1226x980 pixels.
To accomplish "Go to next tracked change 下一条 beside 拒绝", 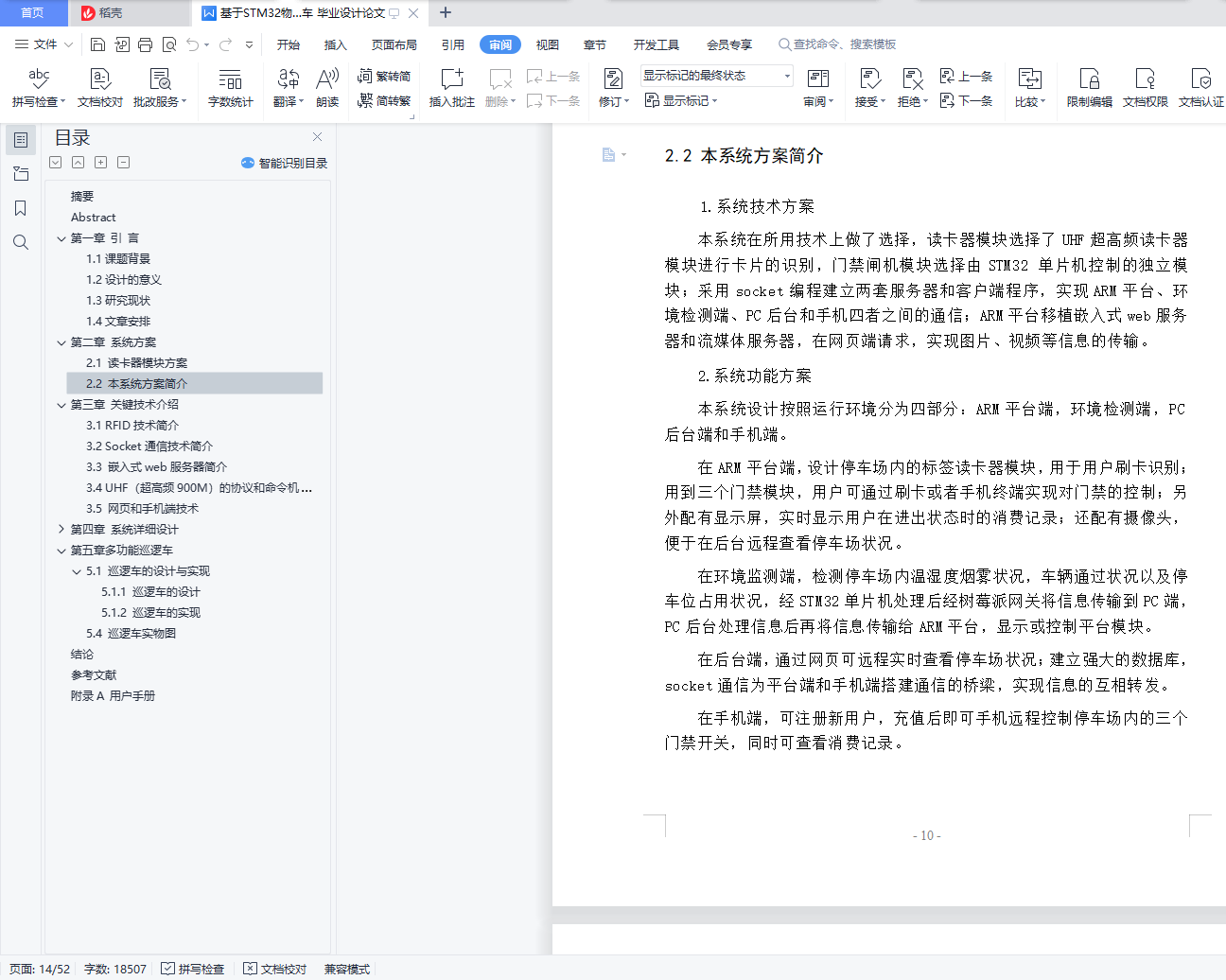I will click(x=966, y=100).
